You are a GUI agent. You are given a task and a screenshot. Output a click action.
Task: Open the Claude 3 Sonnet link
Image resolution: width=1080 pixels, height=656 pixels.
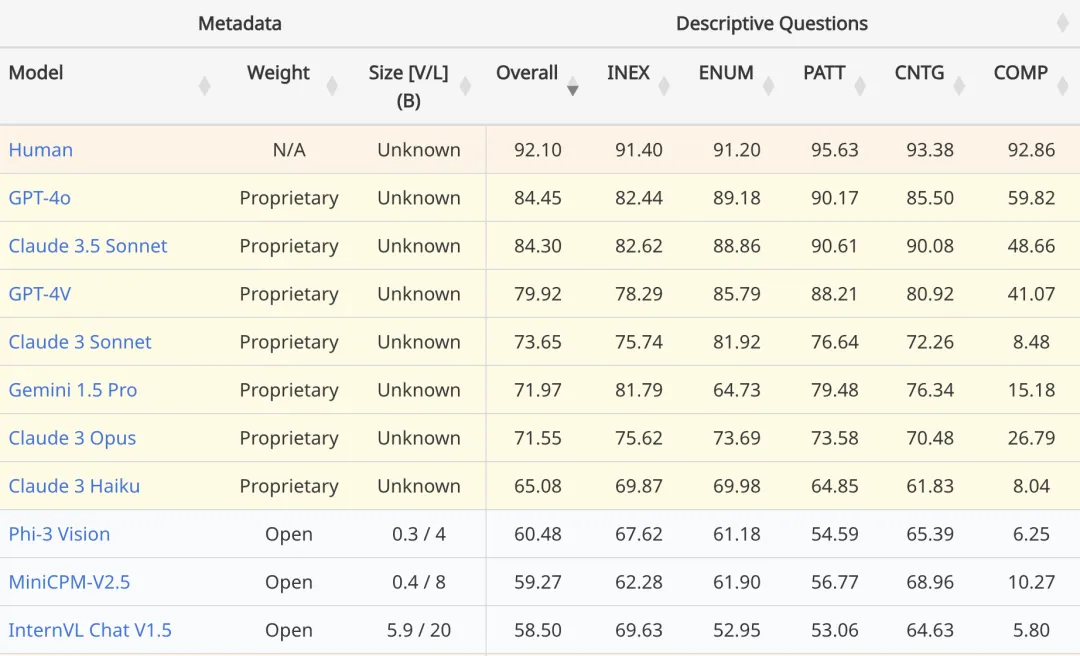coord(80,342)
